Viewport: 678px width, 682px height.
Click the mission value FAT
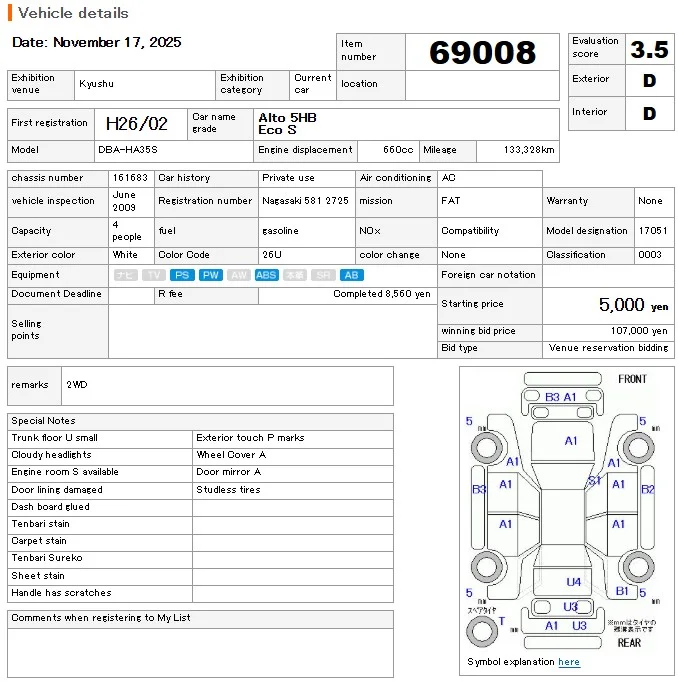click(x=451, y=201)
